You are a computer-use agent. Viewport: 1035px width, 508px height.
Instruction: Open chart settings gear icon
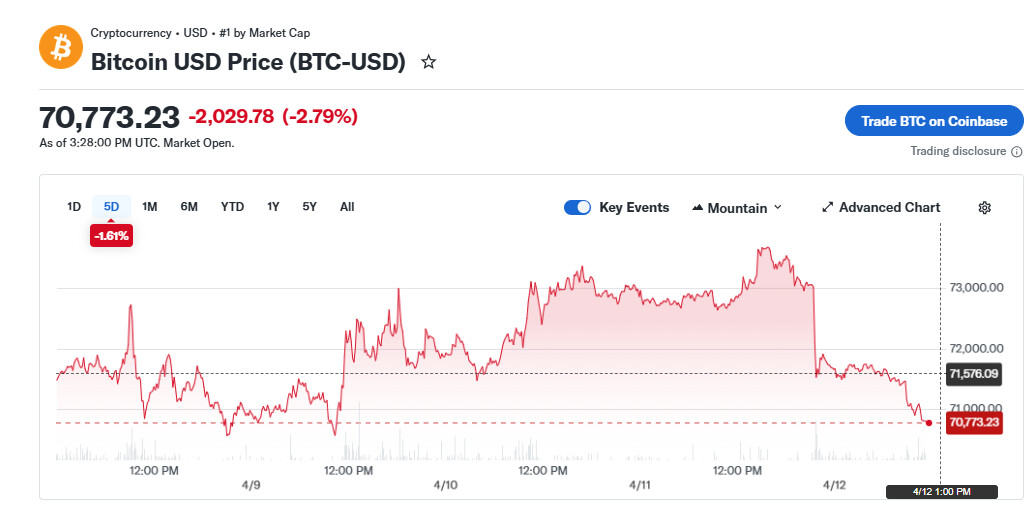pos(984,208)
